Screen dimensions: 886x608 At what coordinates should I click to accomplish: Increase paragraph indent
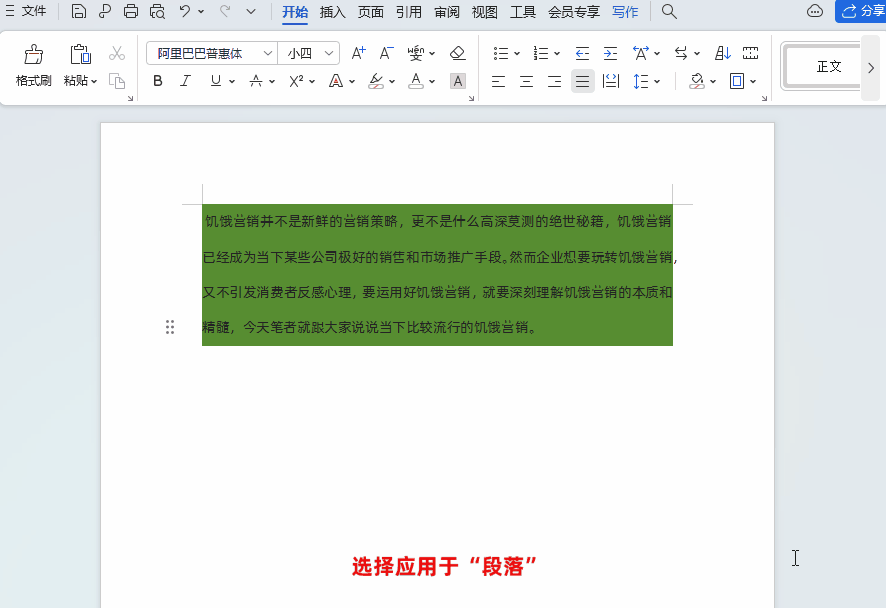click(610, 53)
